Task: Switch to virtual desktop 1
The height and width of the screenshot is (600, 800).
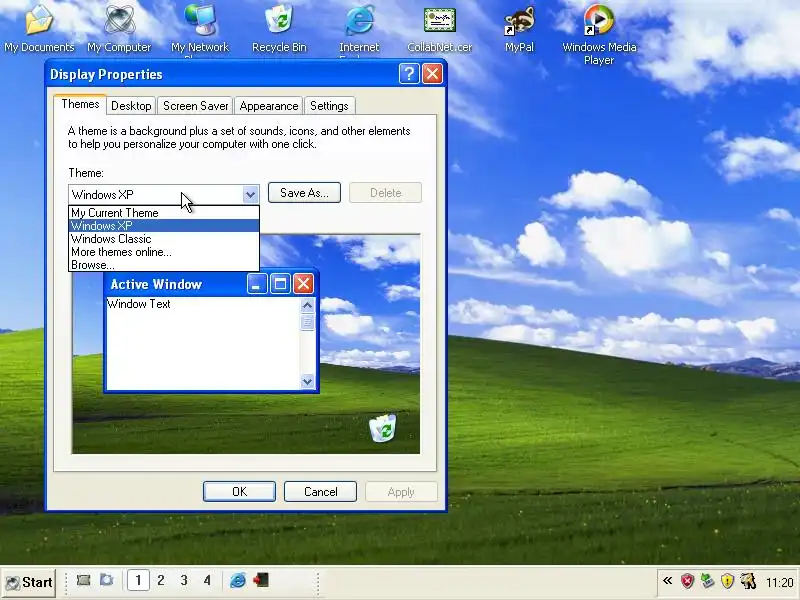Action: pyautogui.click(x=138, y=580)
